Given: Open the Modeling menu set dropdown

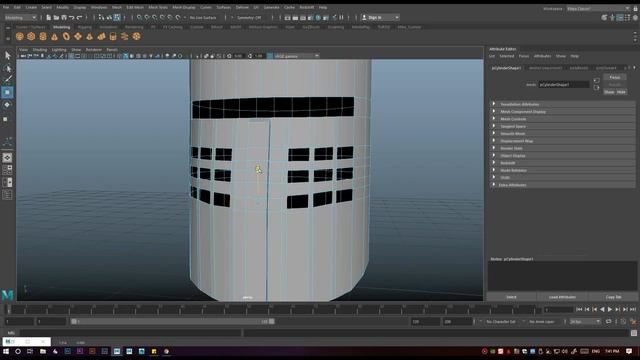Looking at the screenshot, I should point(20,18).
